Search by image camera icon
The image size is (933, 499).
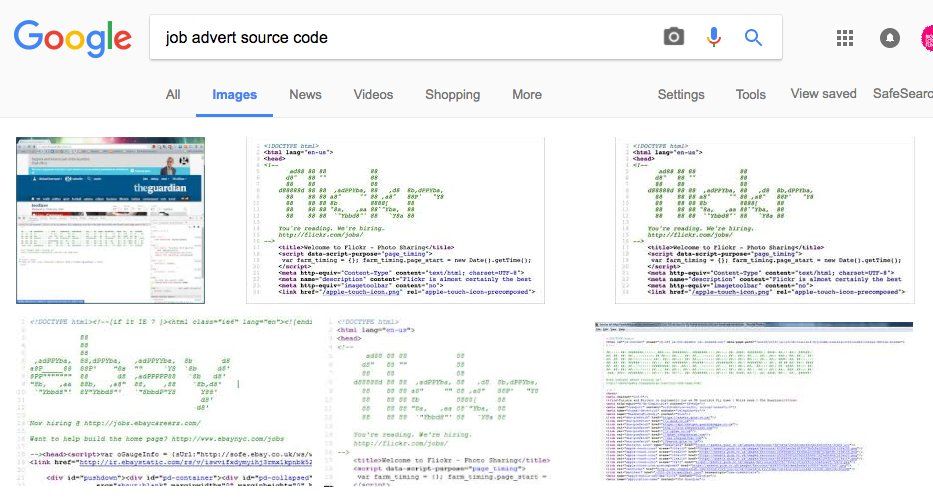(674, 38)
